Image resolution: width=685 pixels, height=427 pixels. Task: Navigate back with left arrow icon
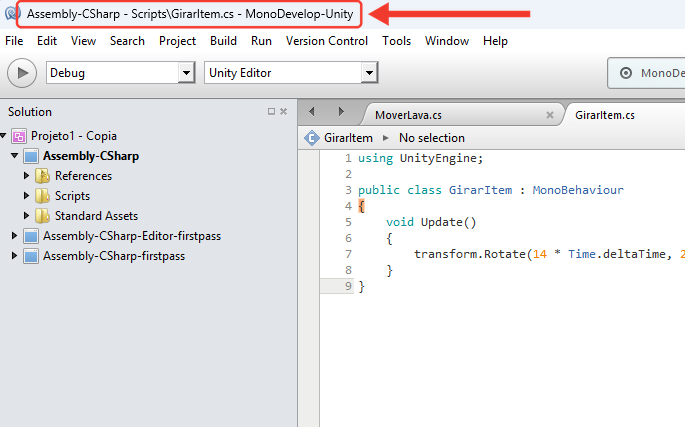(x=311, y=111)
